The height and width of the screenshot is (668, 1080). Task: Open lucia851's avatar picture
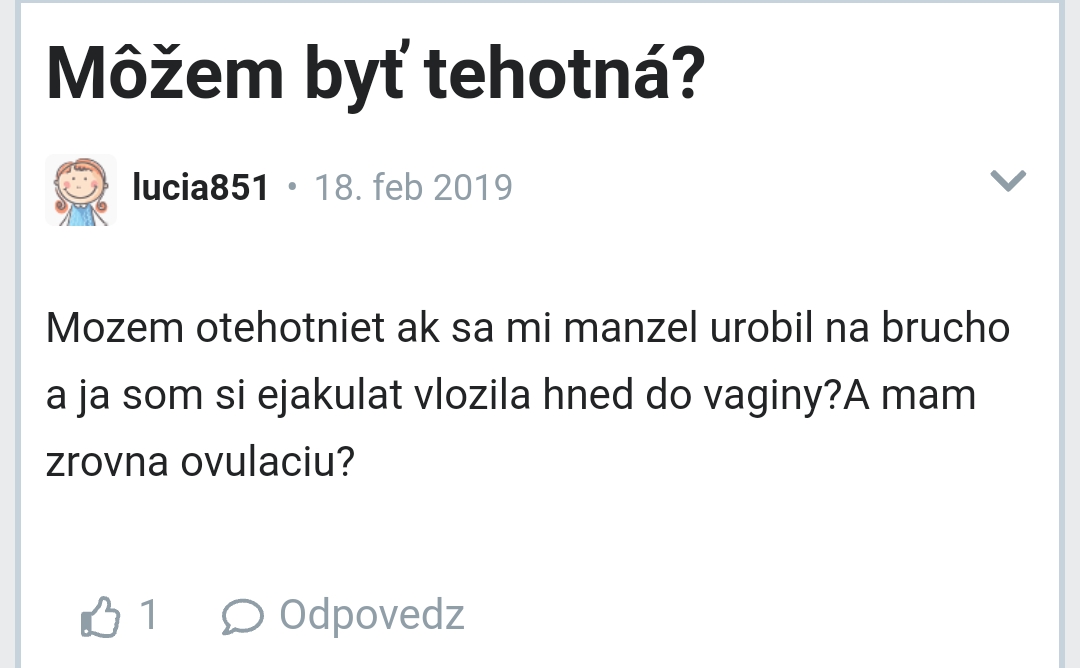(81, 190)
